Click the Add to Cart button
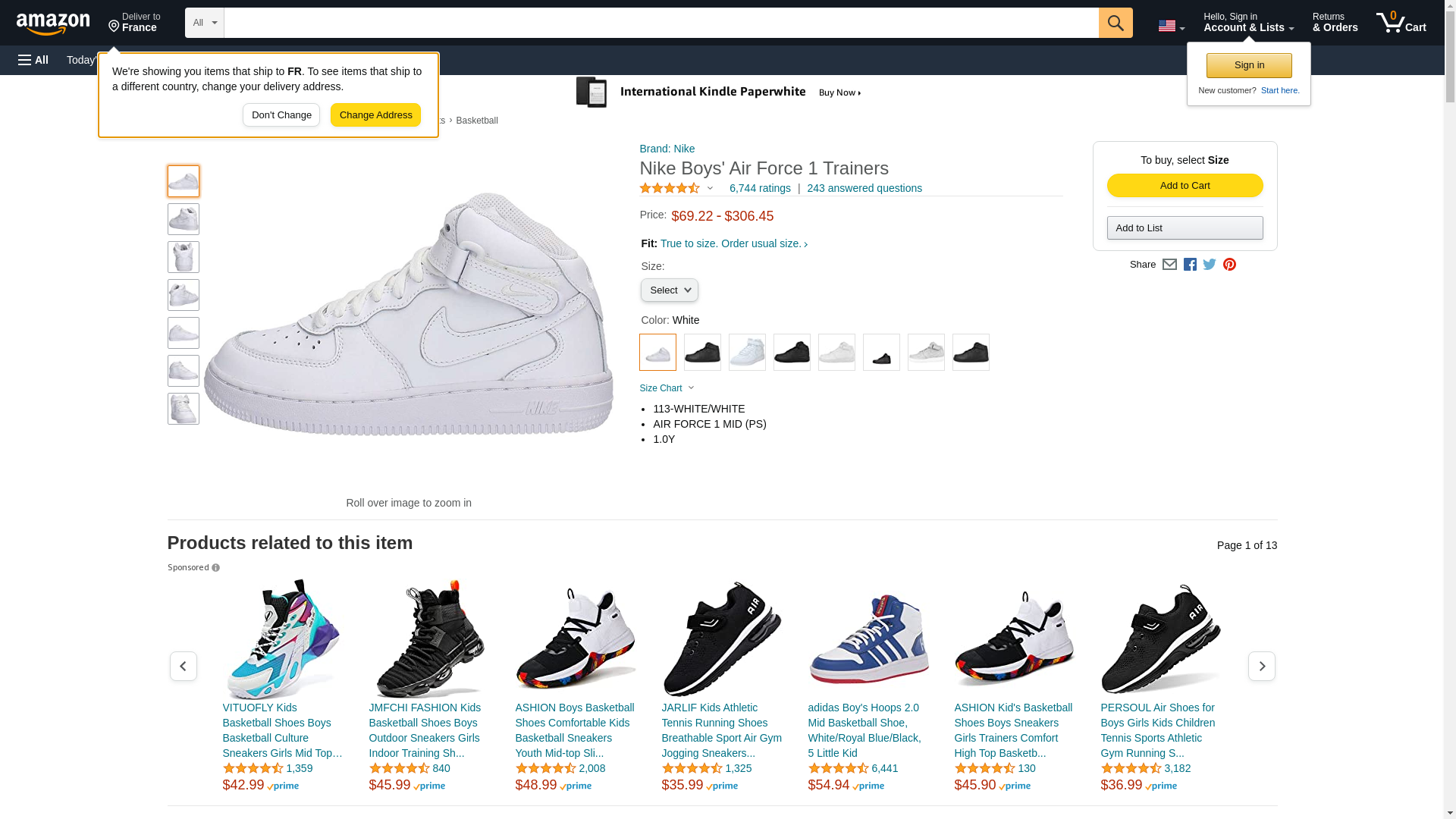The height and width of the screenshot is (819, 1456). [x=1185, y=186]
